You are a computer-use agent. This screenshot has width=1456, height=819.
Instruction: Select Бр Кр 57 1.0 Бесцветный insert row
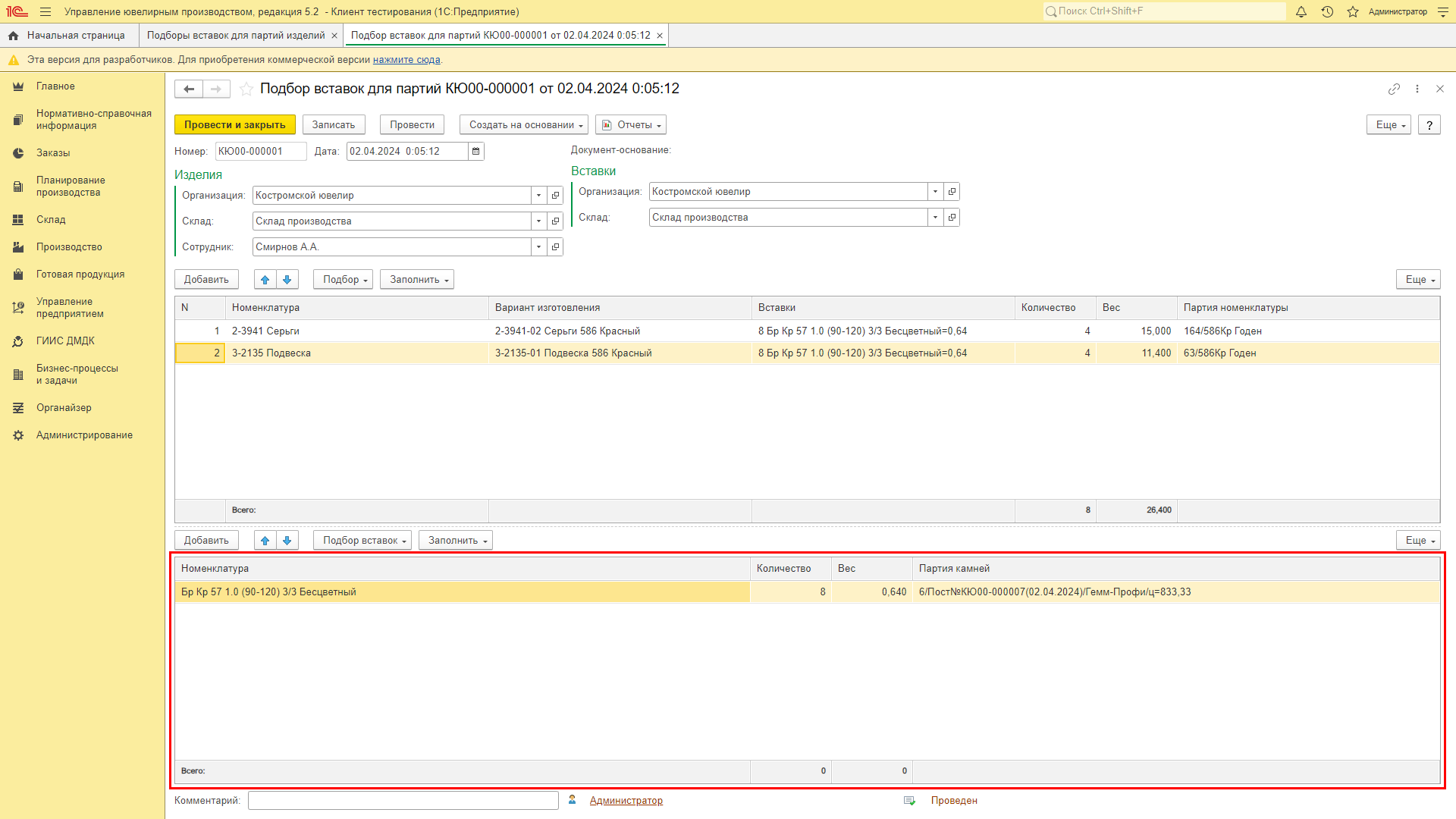tap(808, 592)
